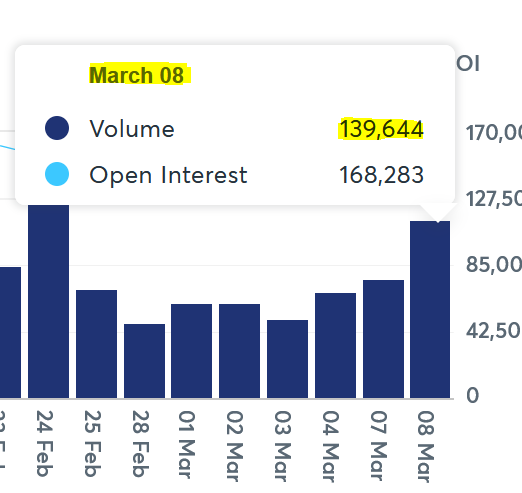
Task: Click the Volume label in tooltip
Action: [x=132, y=129]
